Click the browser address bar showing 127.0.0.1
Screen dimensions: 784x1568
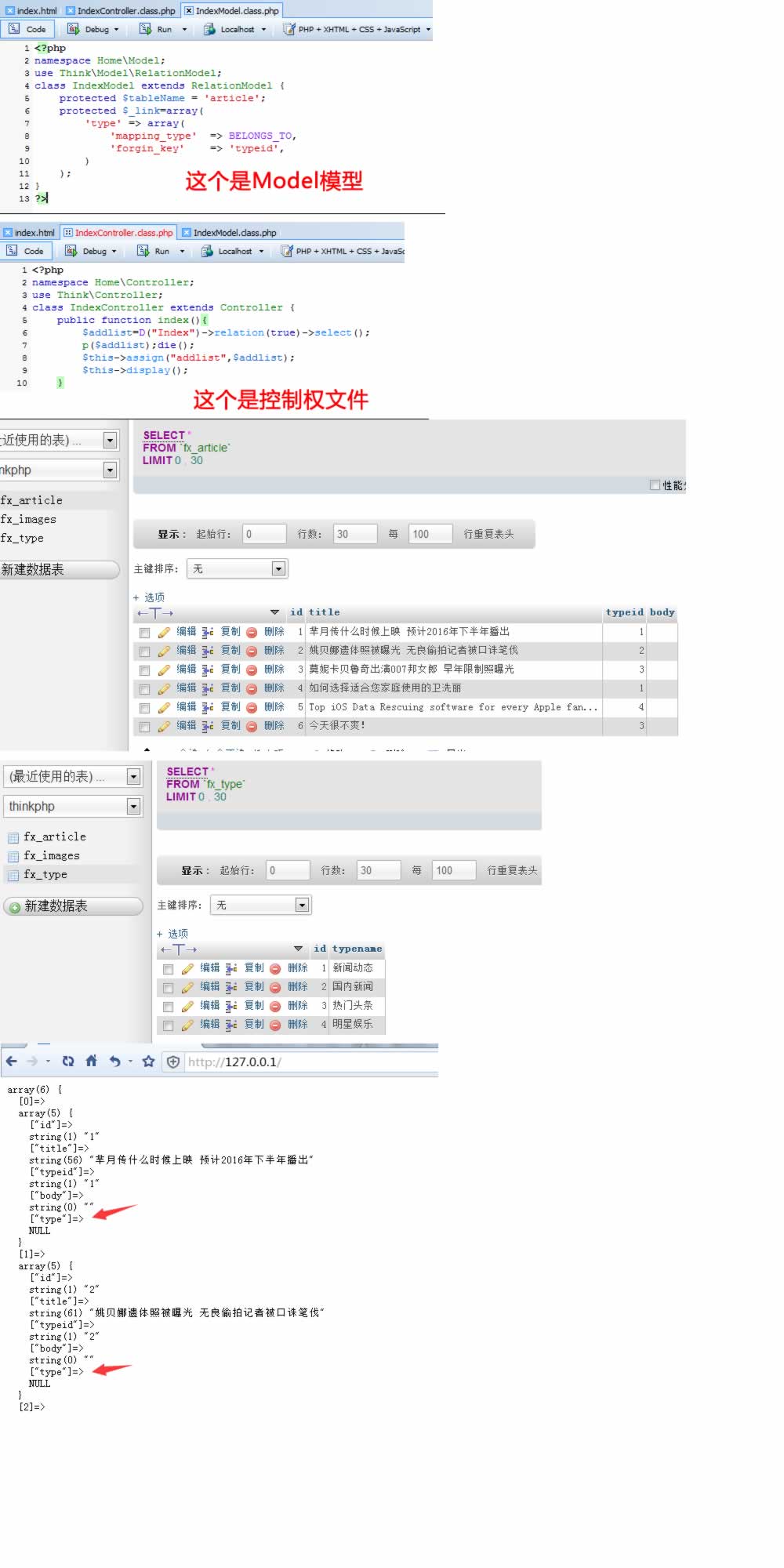pyautogui.click(x=306, y=1062)
